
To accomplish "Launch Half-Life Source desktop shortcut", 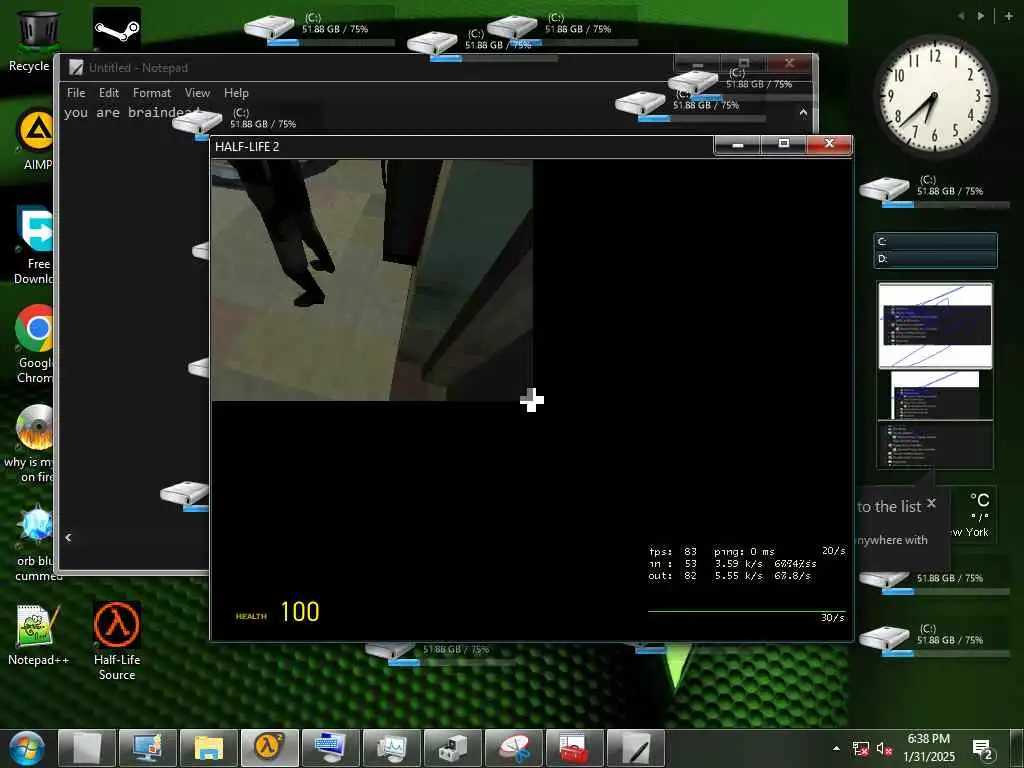I will click(x=116, y=641).
